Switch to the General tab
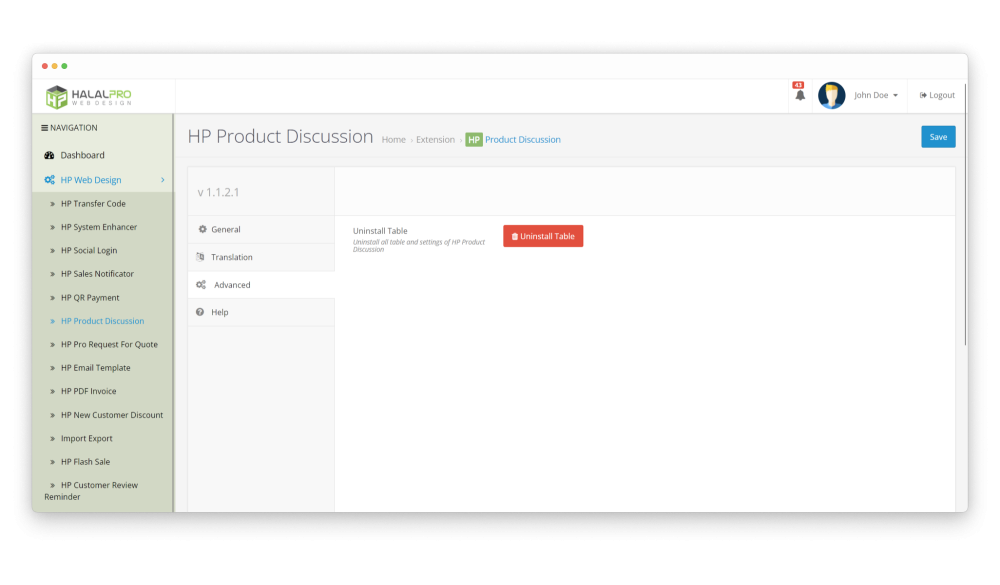 [225, 230]
